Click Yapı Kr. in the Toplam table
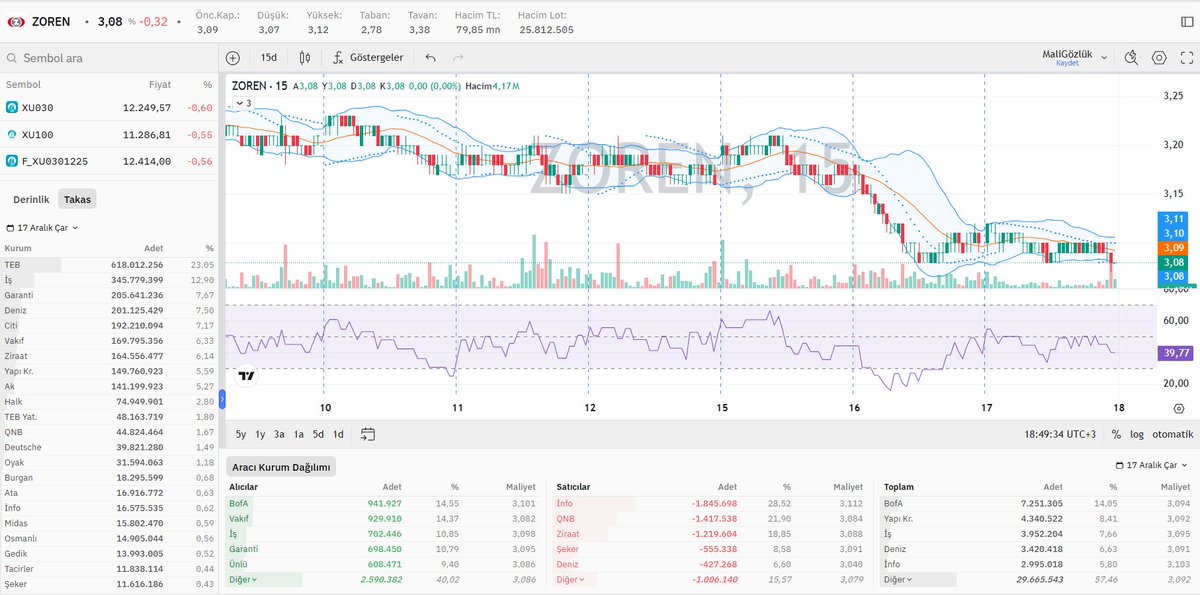 [899, 518]
